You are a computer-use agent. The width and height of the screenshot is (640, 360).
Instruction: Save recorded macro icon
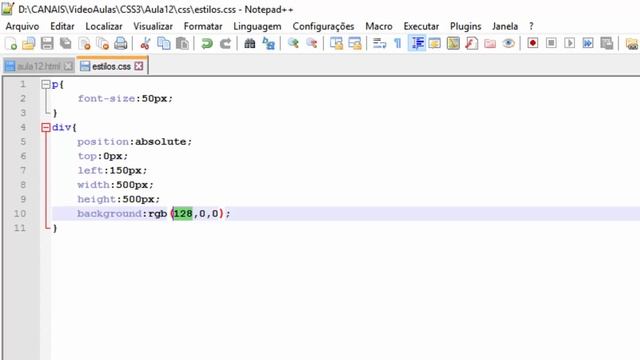click(x=607, y=43)
